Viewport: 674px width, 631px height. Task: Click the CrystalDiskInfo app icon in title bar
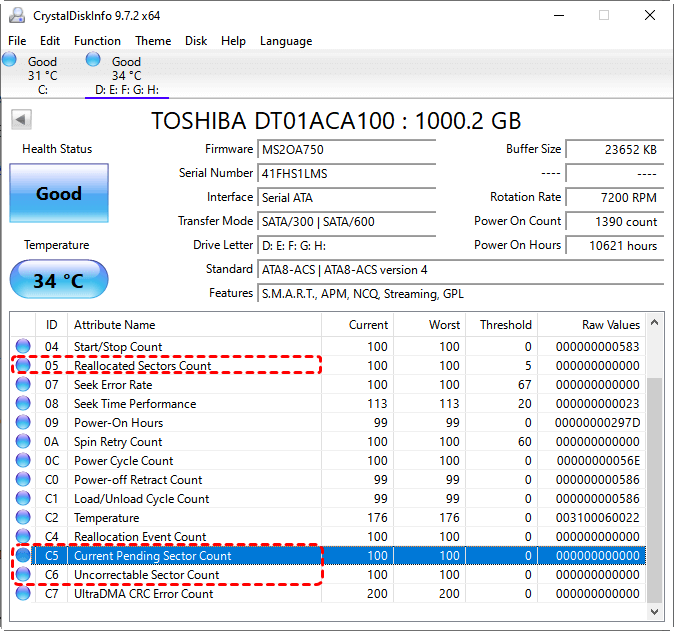click(x=15, y=15)
